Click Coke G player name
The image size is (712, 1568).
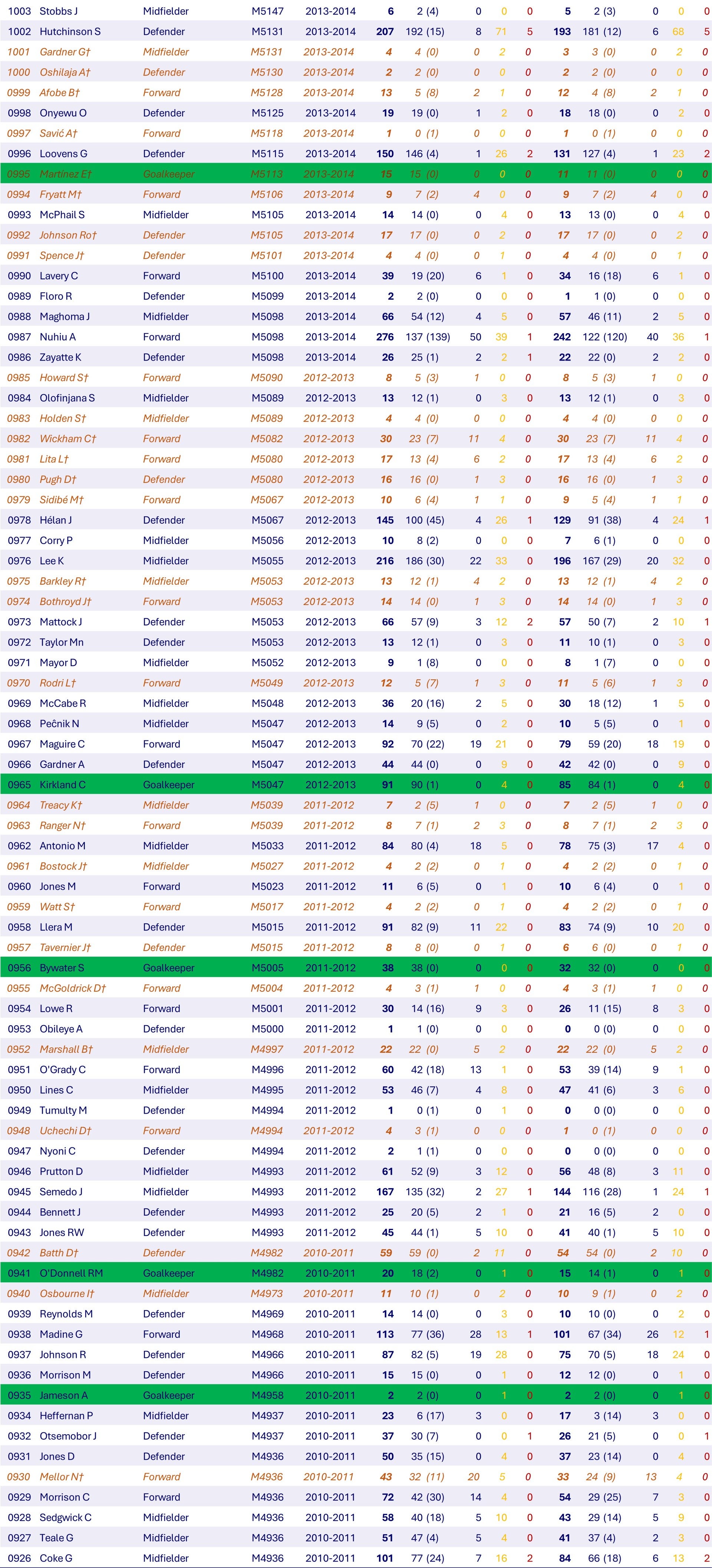click(x=56, y=1558)
